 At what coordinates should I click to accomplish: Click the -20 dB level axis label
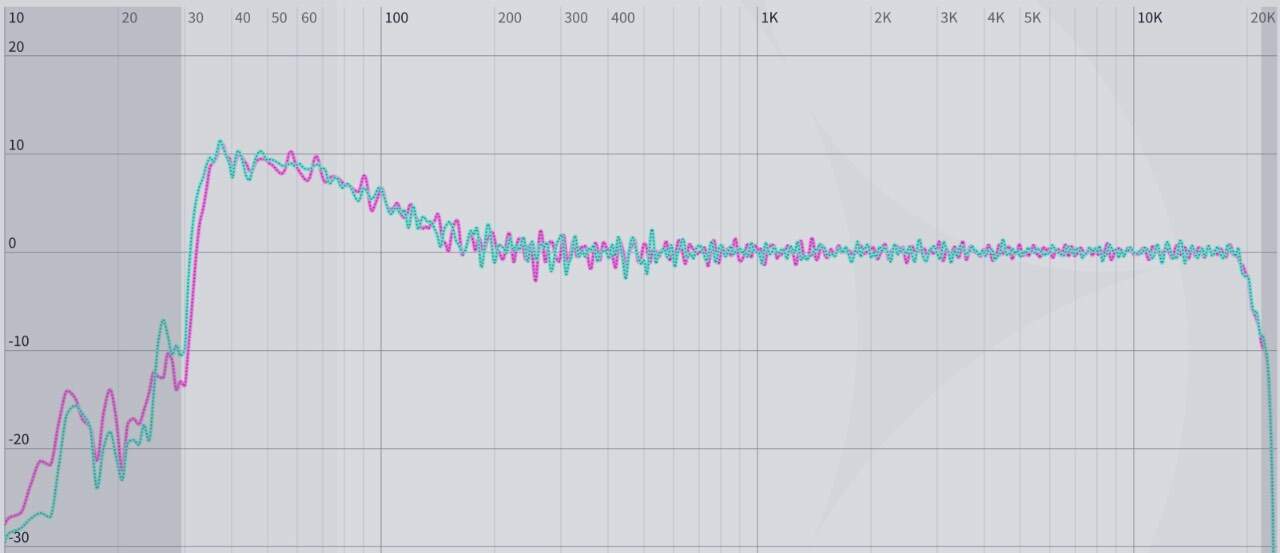point(19,440)
